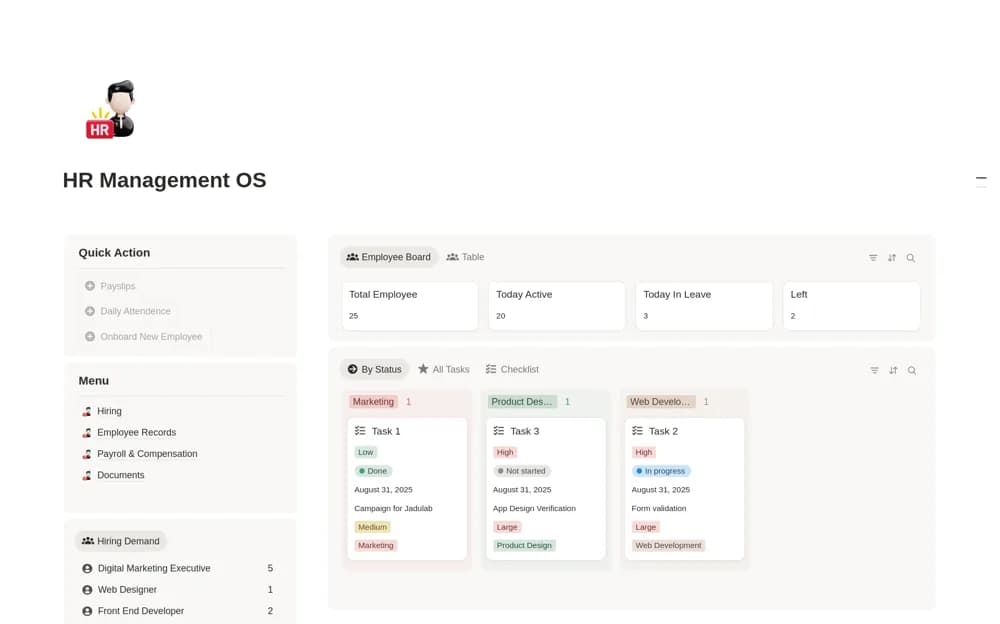This screenshot has width=1000, height=624.
Task: Search within the Employee Board database
Action: coord(911,258)
